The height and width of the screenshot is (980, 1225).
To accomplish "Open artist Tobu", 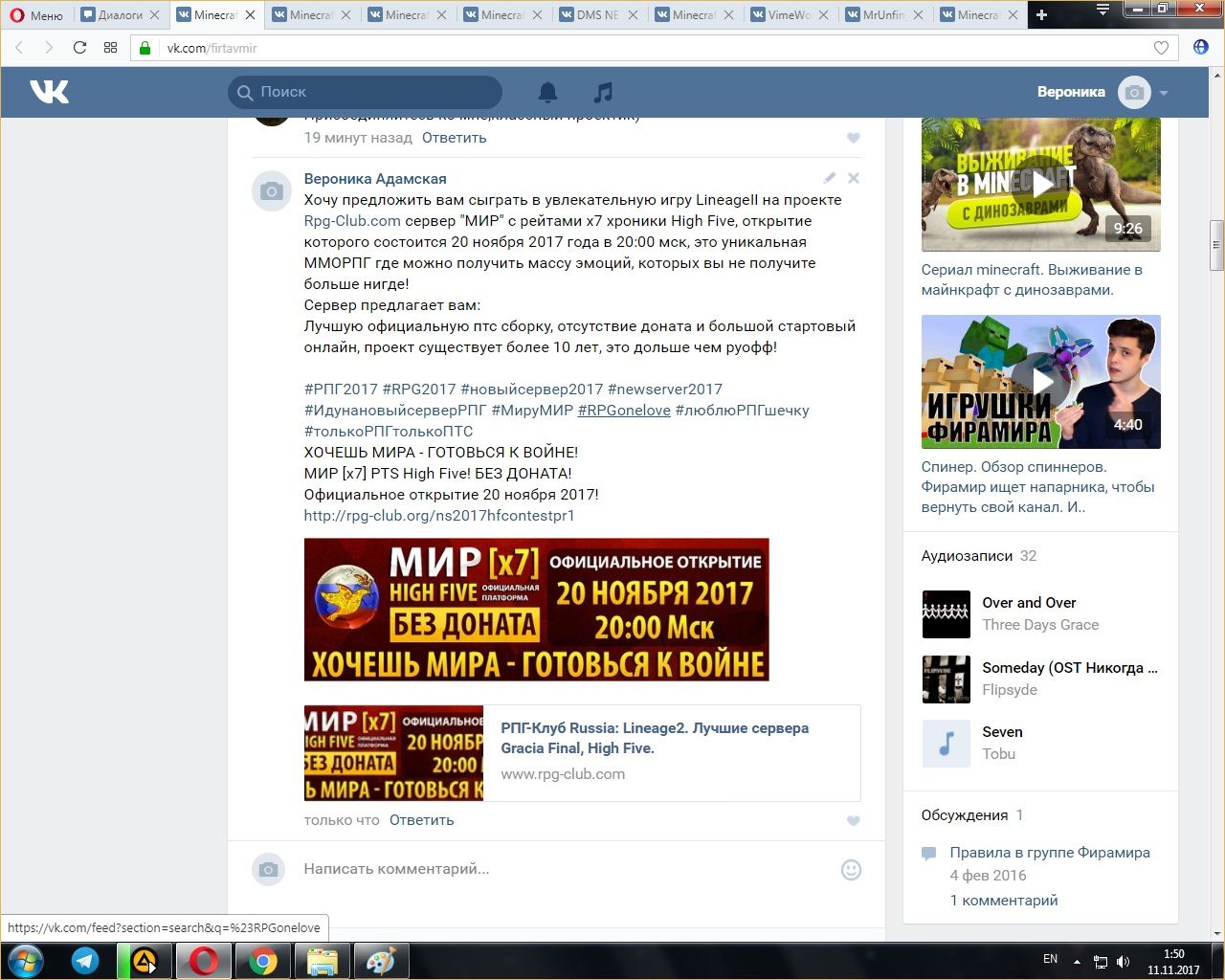I will tap(998, 754).
